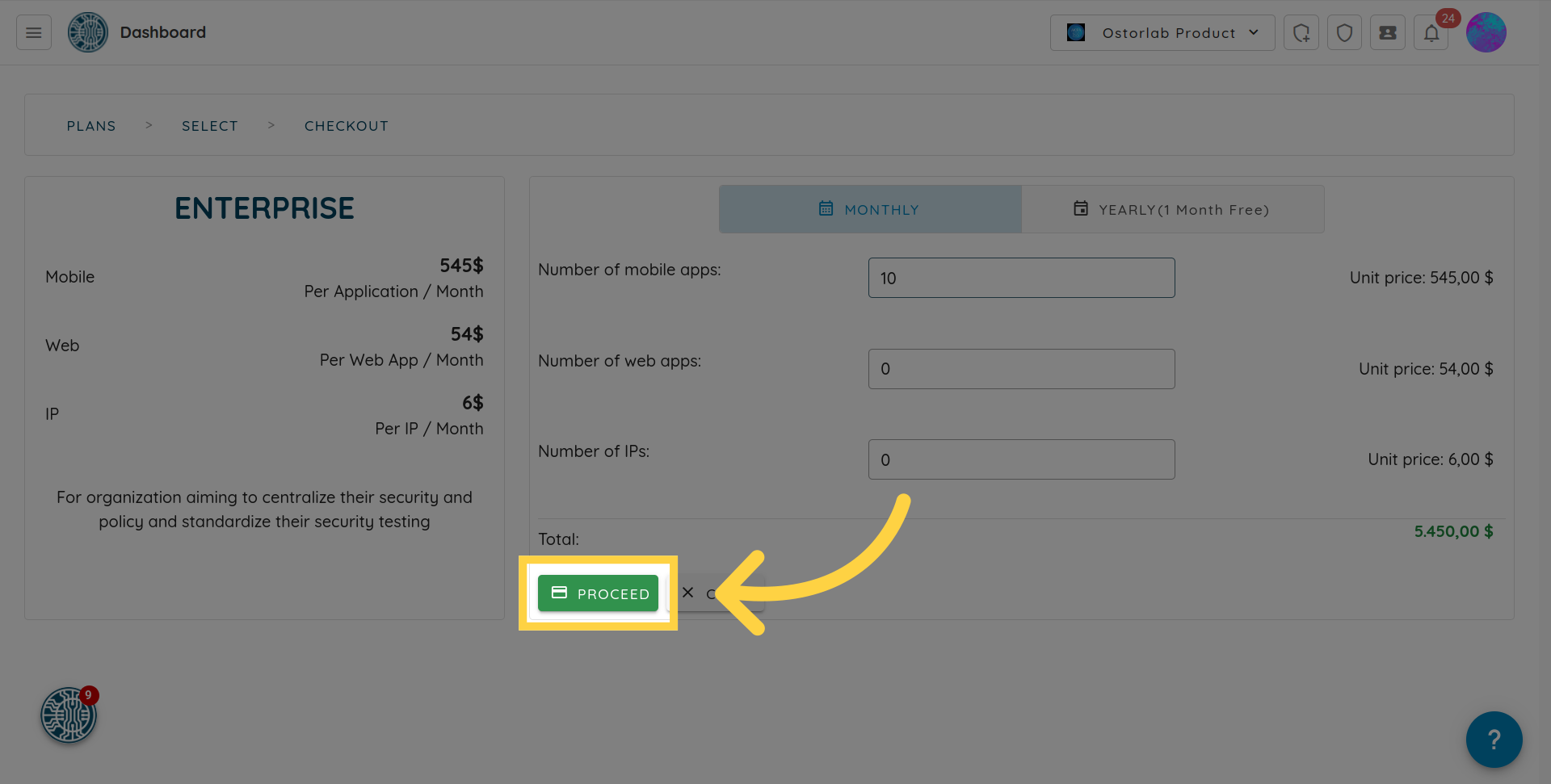Go to the Checkout breadcrumb step
This screenshot has width=1551, height=784.
pyautogui.click(x=347, y=126)
